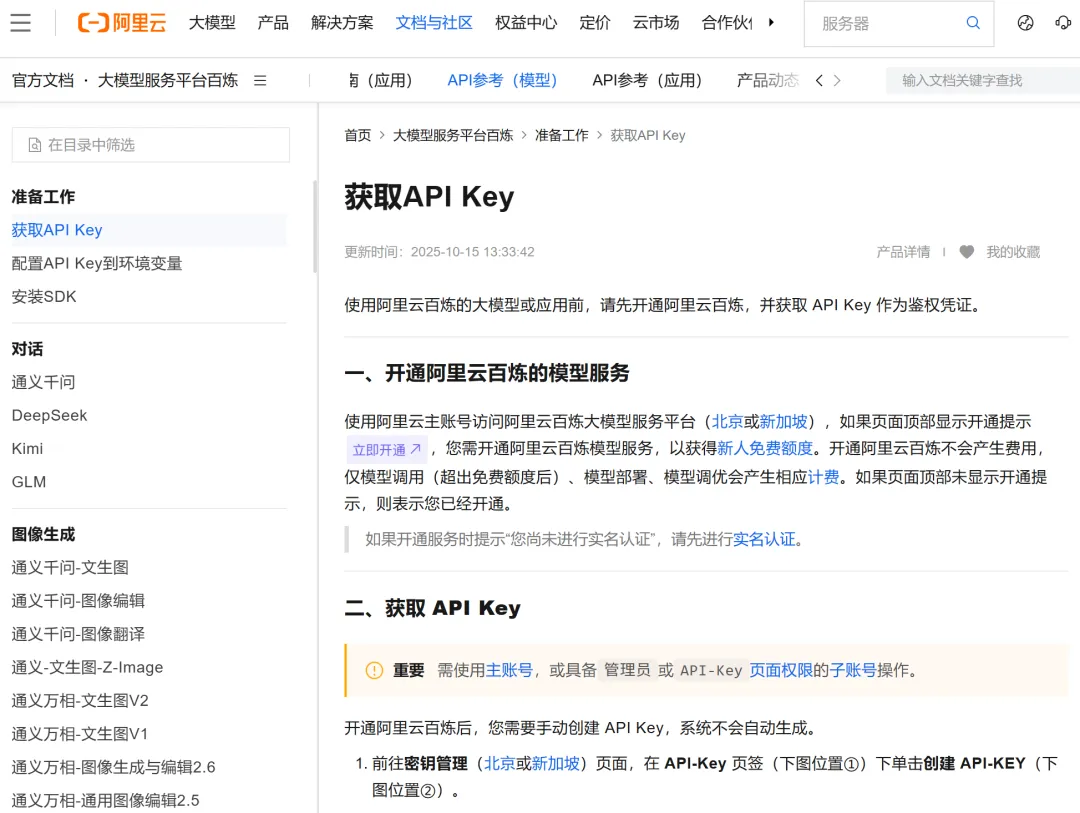Click the 计费 link
Viewport: 1080px width, 813px height.
pyautogui.click(x=824, y=477)
